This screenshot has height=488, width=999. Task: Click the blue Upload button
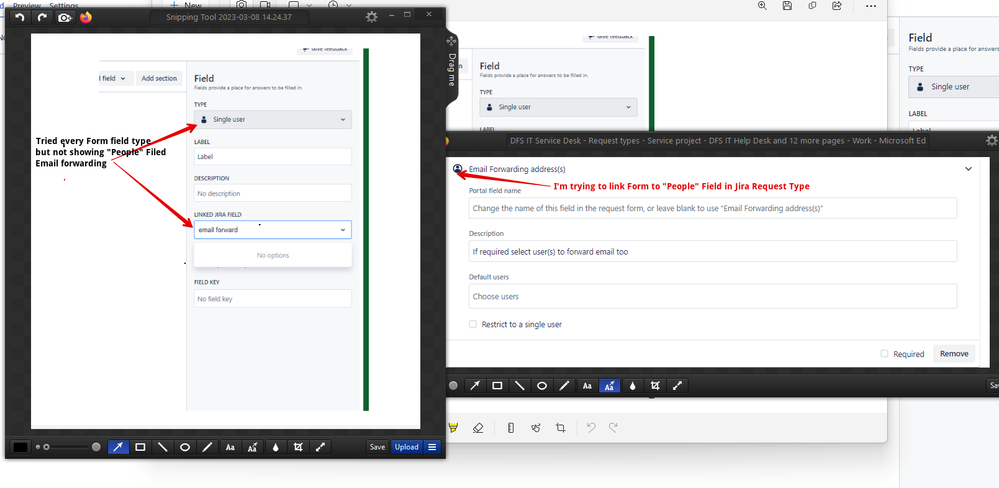pos(406,447)
